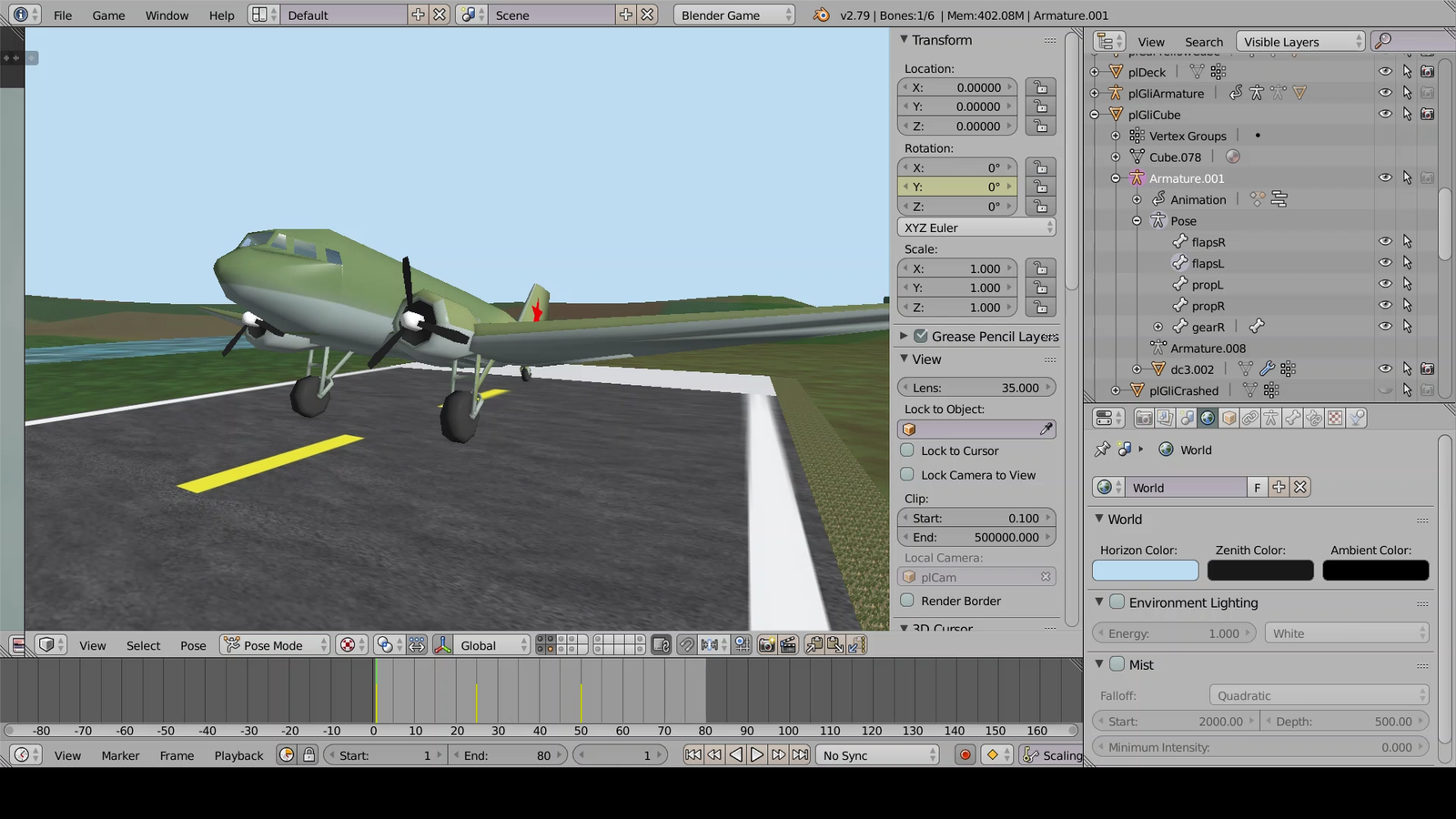Click the eyedropper in Lock to Object field
1456x819 pixels.
tap(1046, 429)
